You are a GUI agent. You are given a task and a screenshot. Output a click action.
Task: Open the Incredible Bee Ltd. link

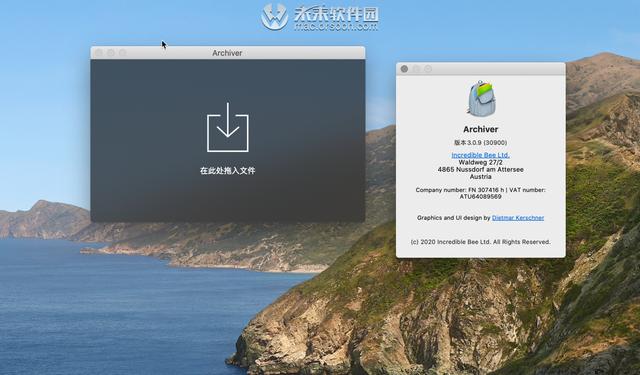[x=480, y=155]
